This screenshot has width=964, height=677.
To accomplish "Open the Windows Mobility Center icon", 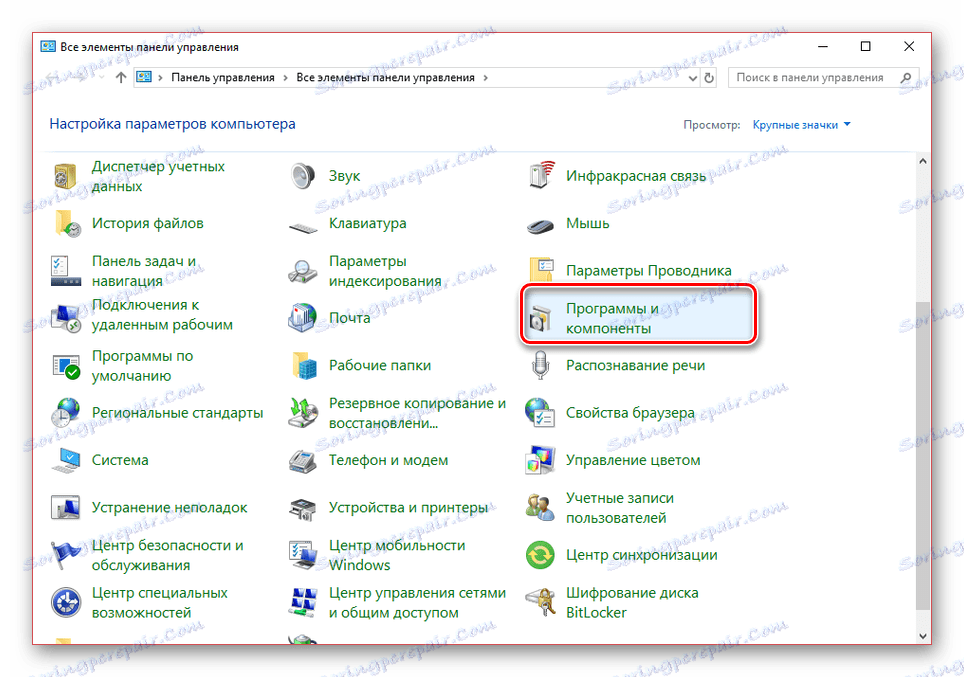I will (303, 555).
